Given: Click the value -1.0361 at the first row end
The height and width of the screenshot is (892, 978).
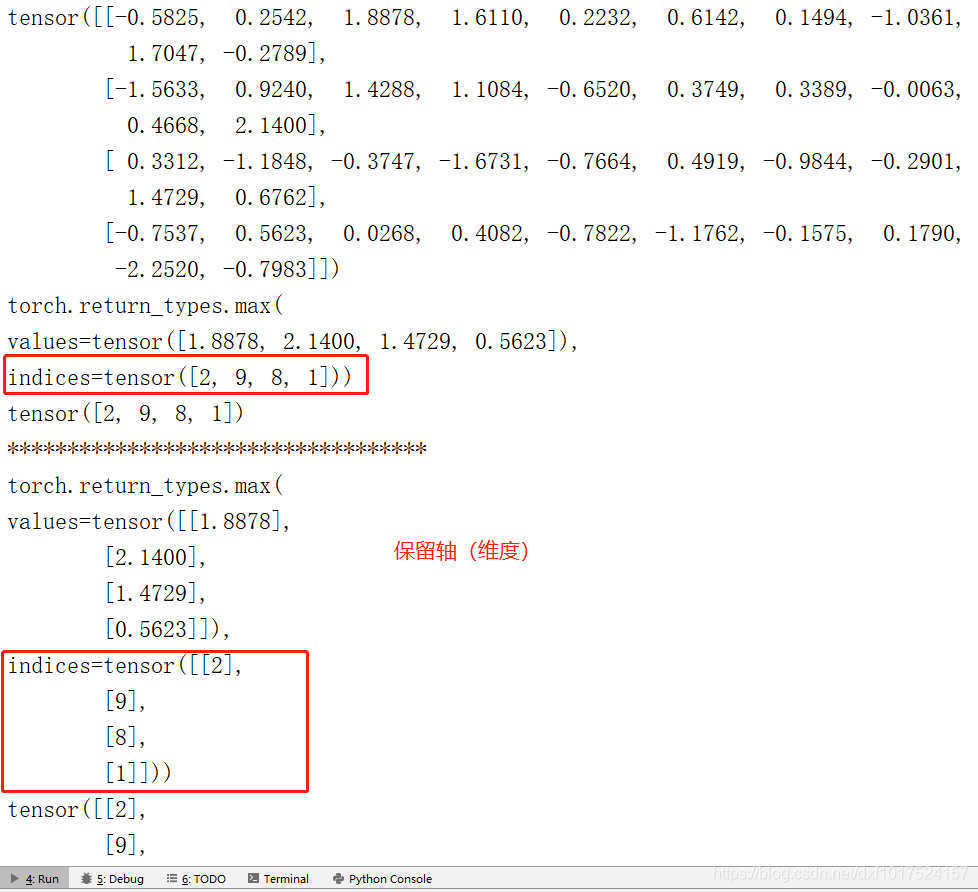Looking at the screenshot, I should coord(914,17).
